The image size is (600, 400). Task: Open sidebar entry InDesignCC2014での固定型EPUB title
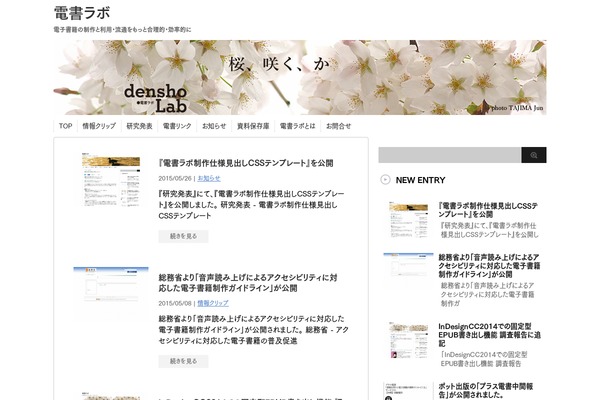click(x=489, y=335)
